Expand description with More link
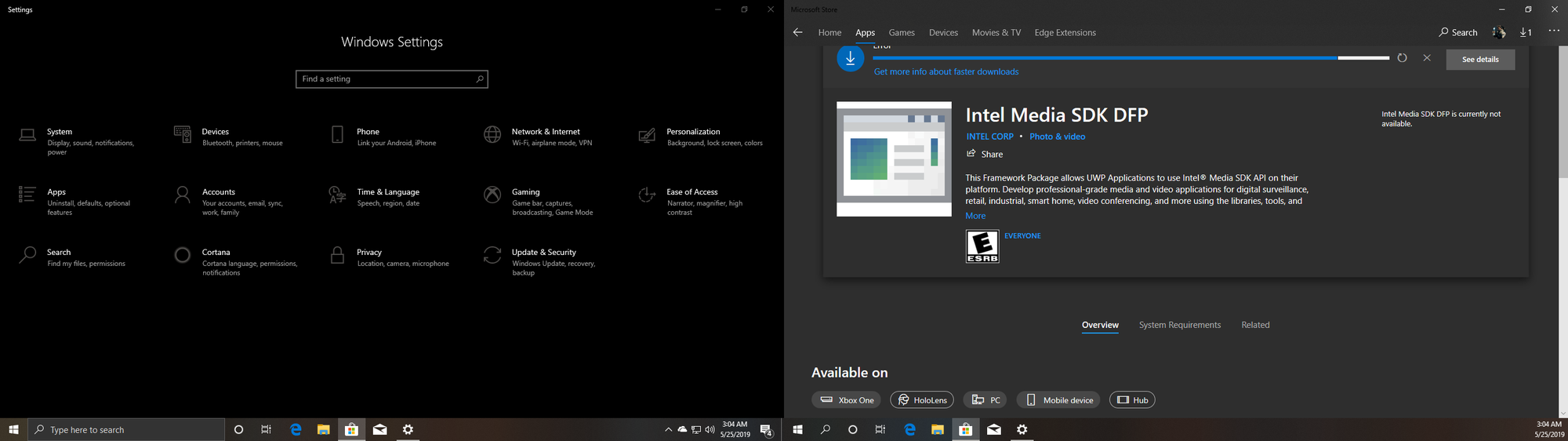The height and width of the screenshot is (441, 1568). [975, 216]
